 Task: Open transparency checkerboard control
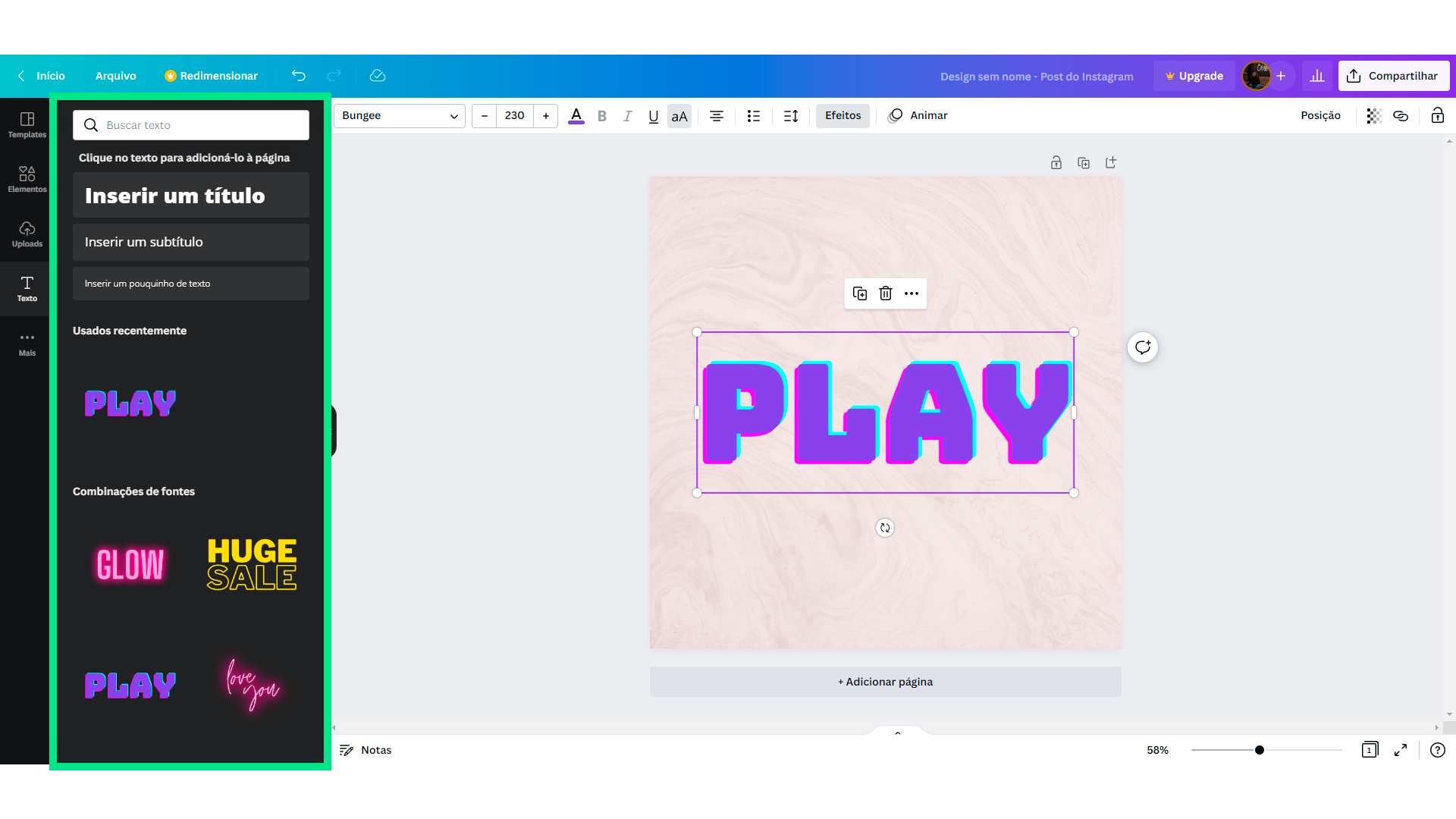point(1374,116)
